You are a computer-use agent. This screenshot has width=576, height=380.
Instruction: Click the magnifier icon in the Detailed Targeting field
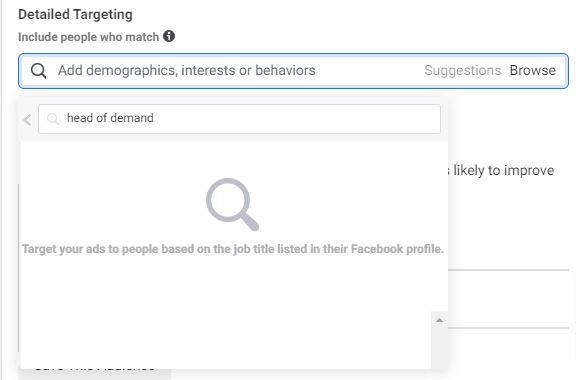point(39,71)
